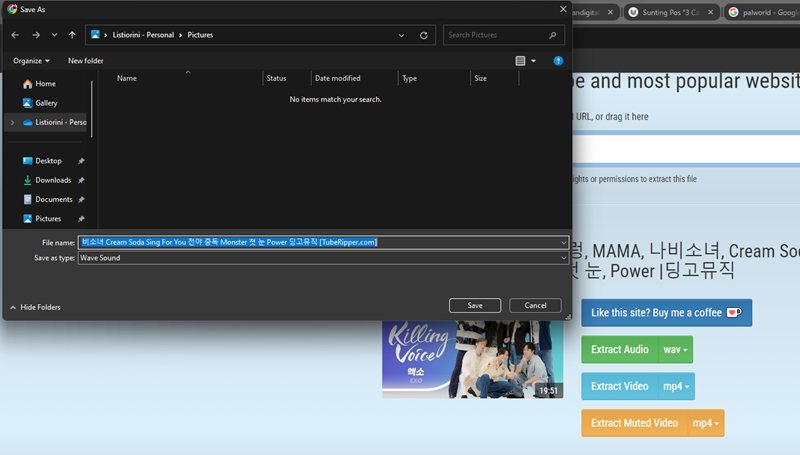Refresh the Pictures folder view
The height and width of the screenshot is (455, 800).
coord(424,35)
